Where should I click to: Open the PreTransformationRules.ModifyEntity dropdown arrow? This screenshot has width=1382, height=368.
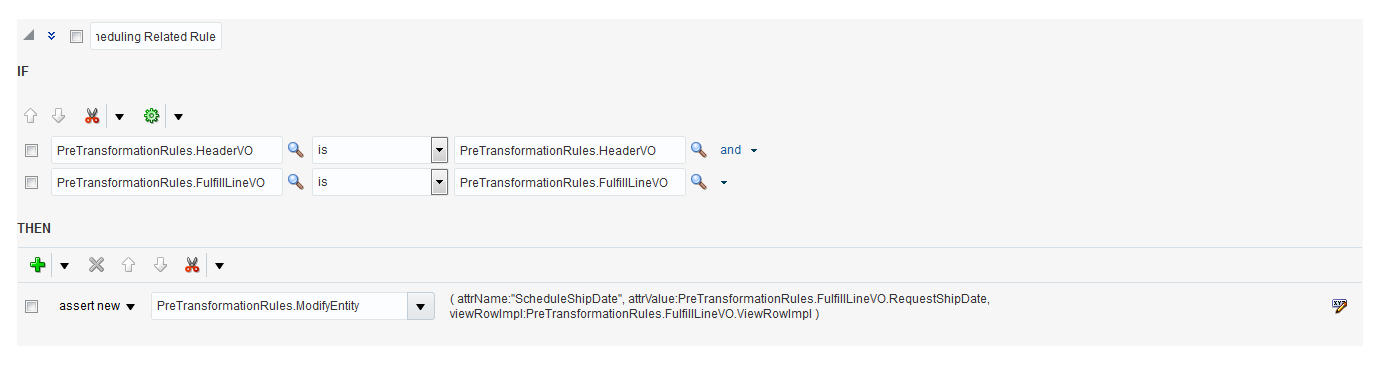click(421, 306)
